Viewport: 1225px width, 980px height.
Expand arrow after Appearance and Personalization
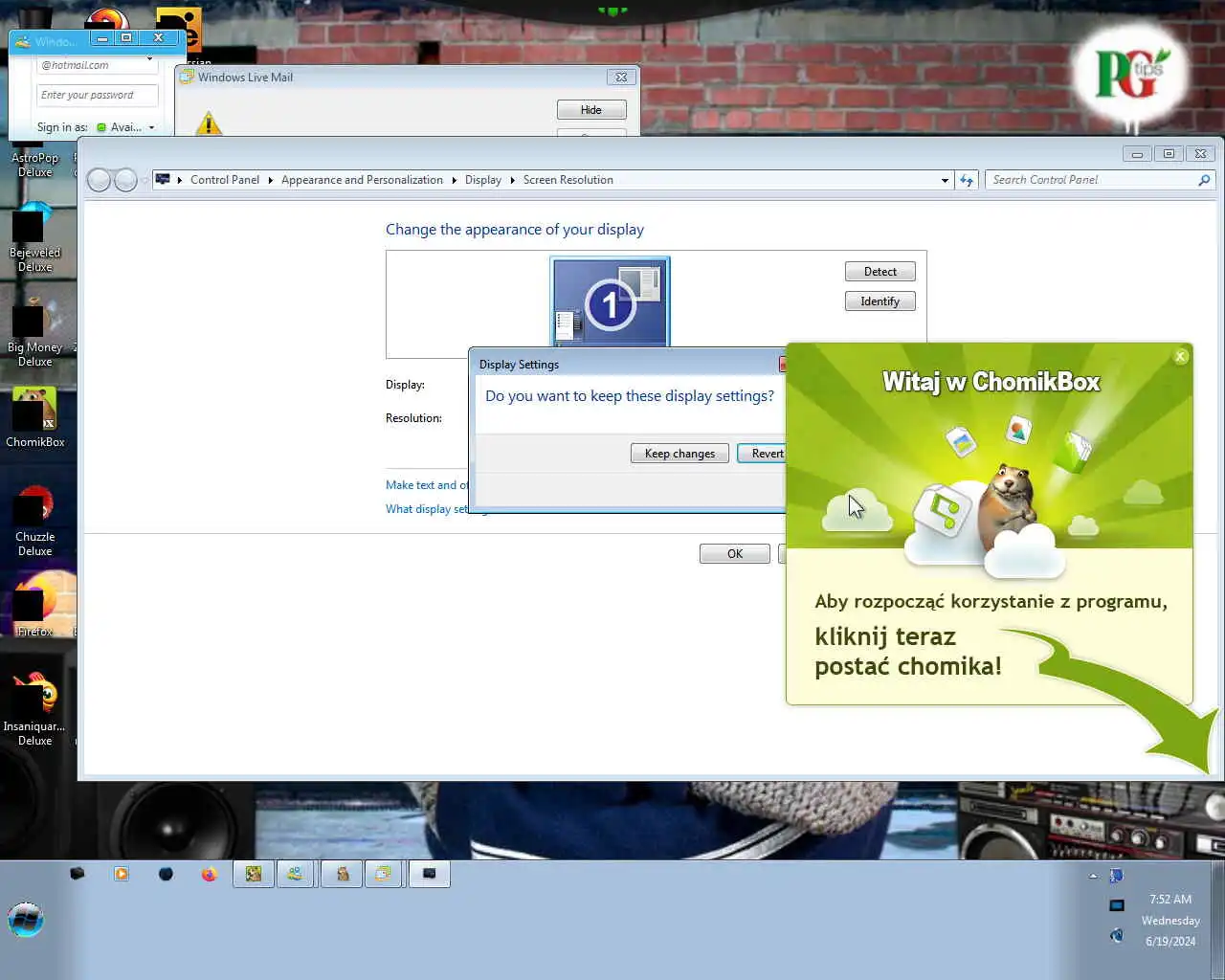pyautogui.click(x=455, y=180)
